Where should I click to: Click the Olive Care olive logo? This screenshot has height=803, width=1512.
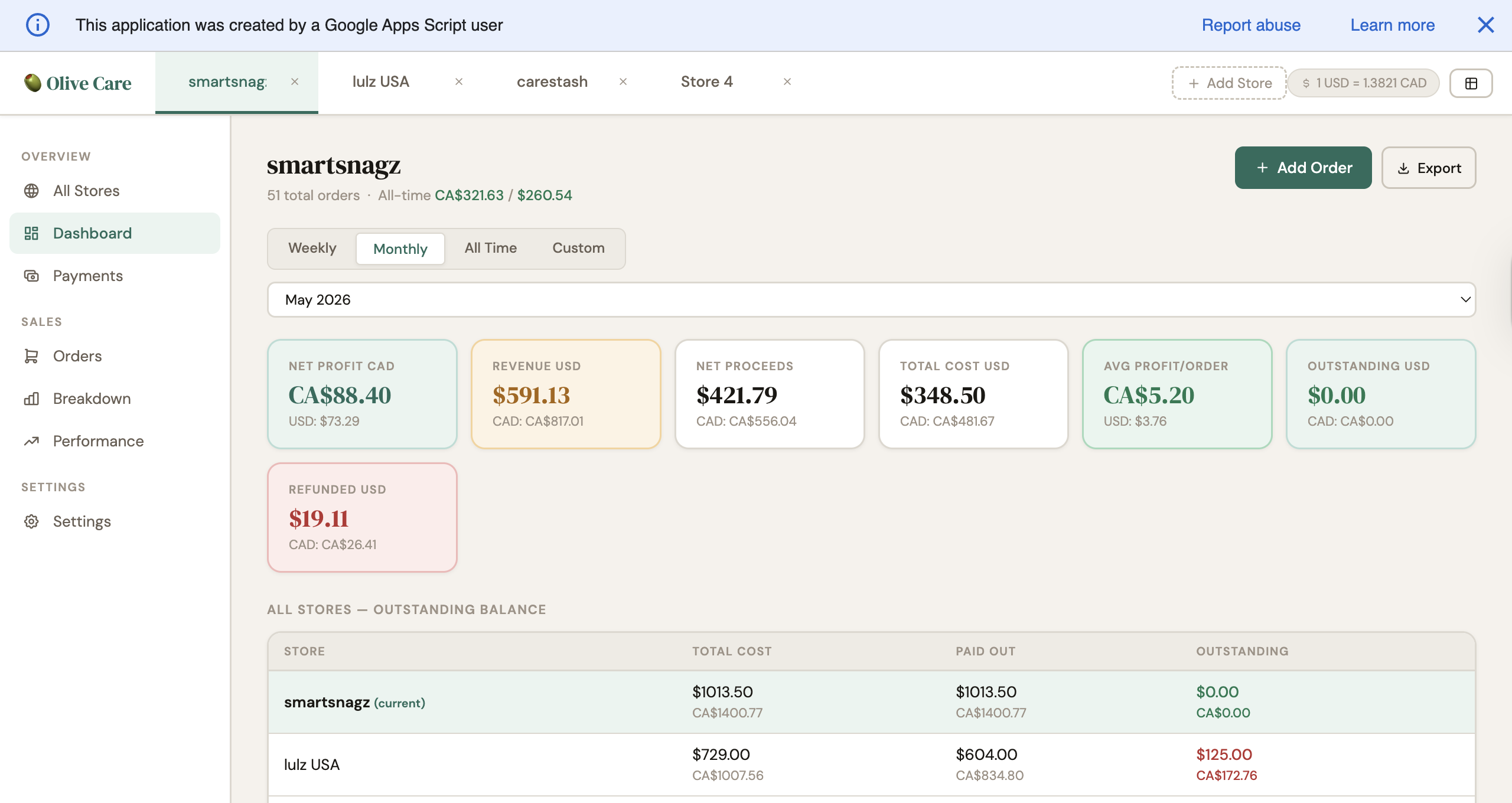(32, 83)
